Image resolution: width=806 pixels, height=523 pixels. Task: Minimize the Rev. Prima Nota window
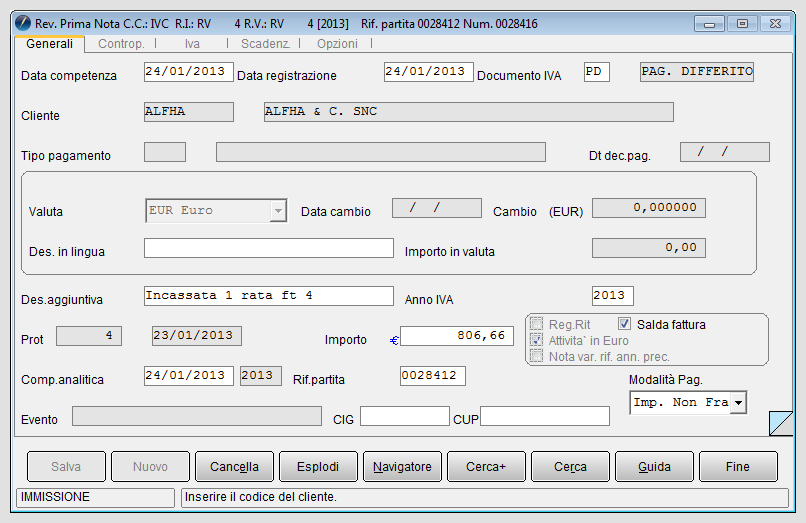(709, 24)
